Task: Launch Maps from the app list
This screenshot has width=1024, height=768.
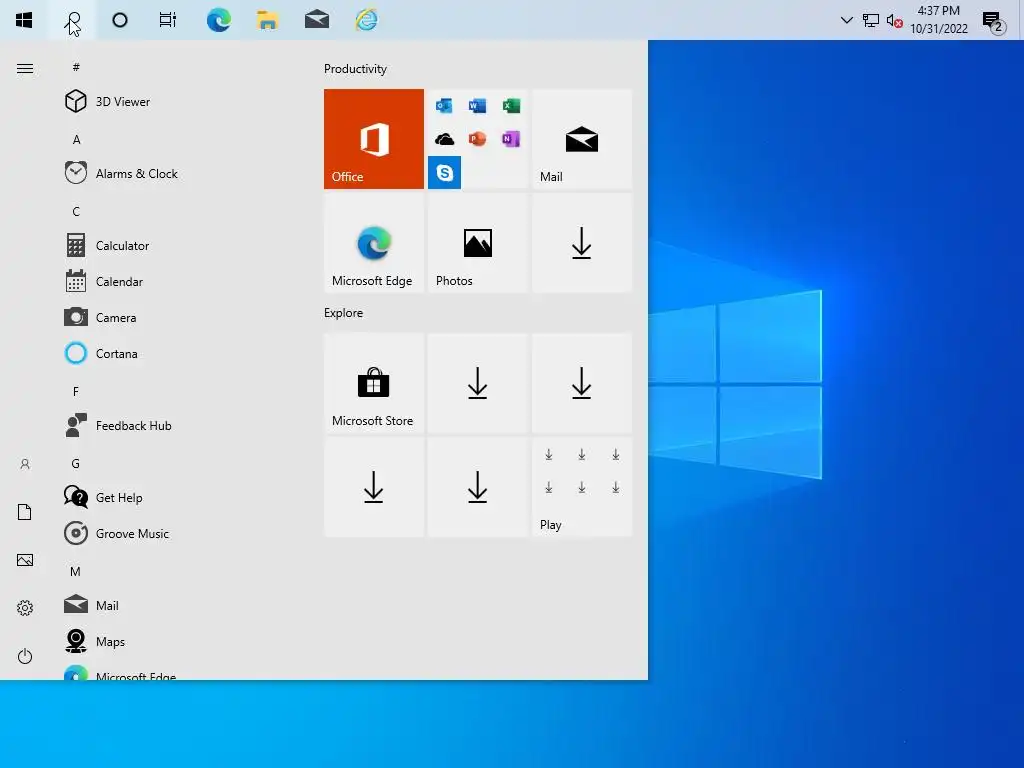Action: coord(182,641)
